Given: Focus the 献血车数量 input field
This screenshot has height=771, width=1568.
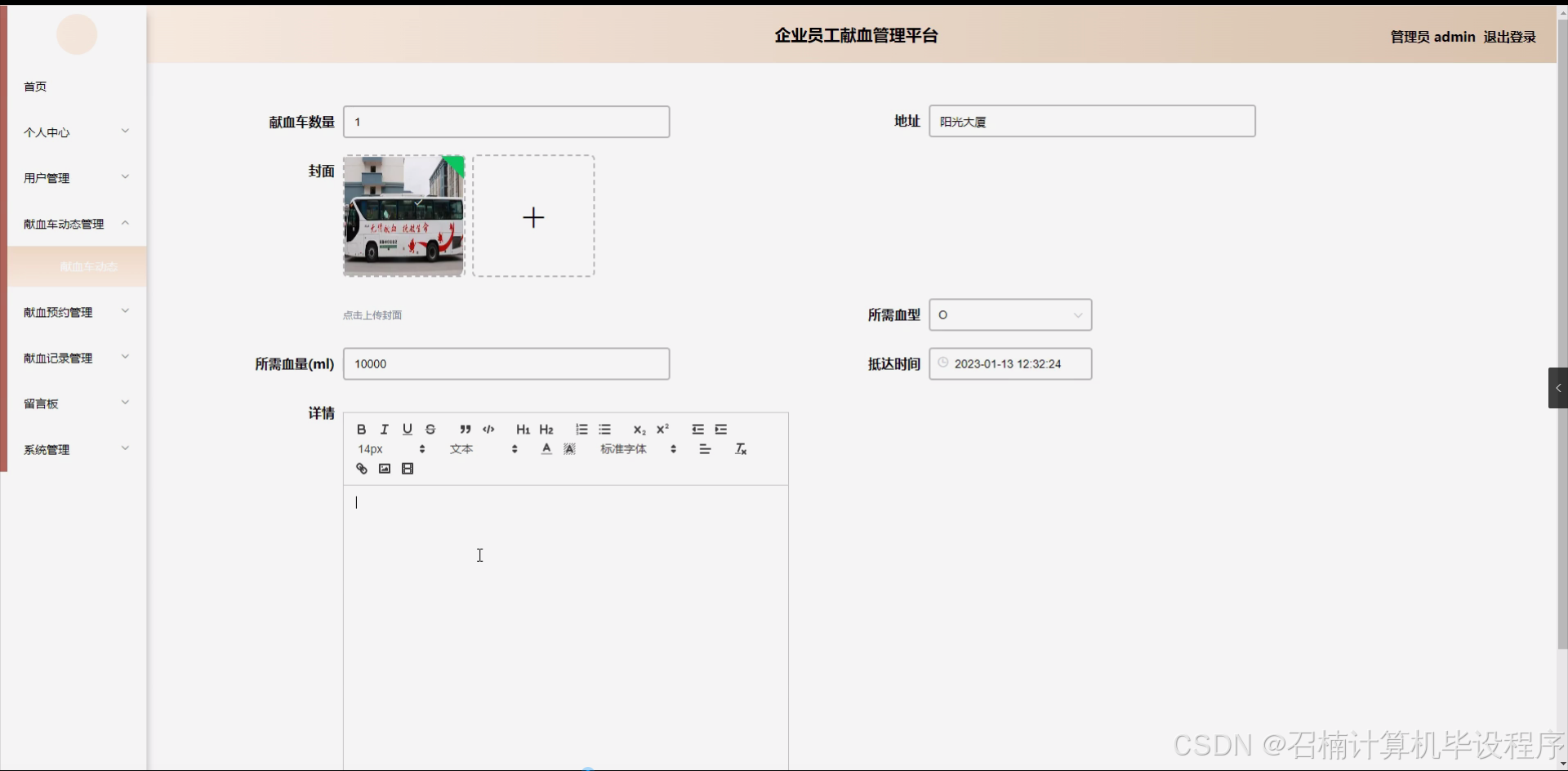Looking at the screenshot, I should 506,122.
